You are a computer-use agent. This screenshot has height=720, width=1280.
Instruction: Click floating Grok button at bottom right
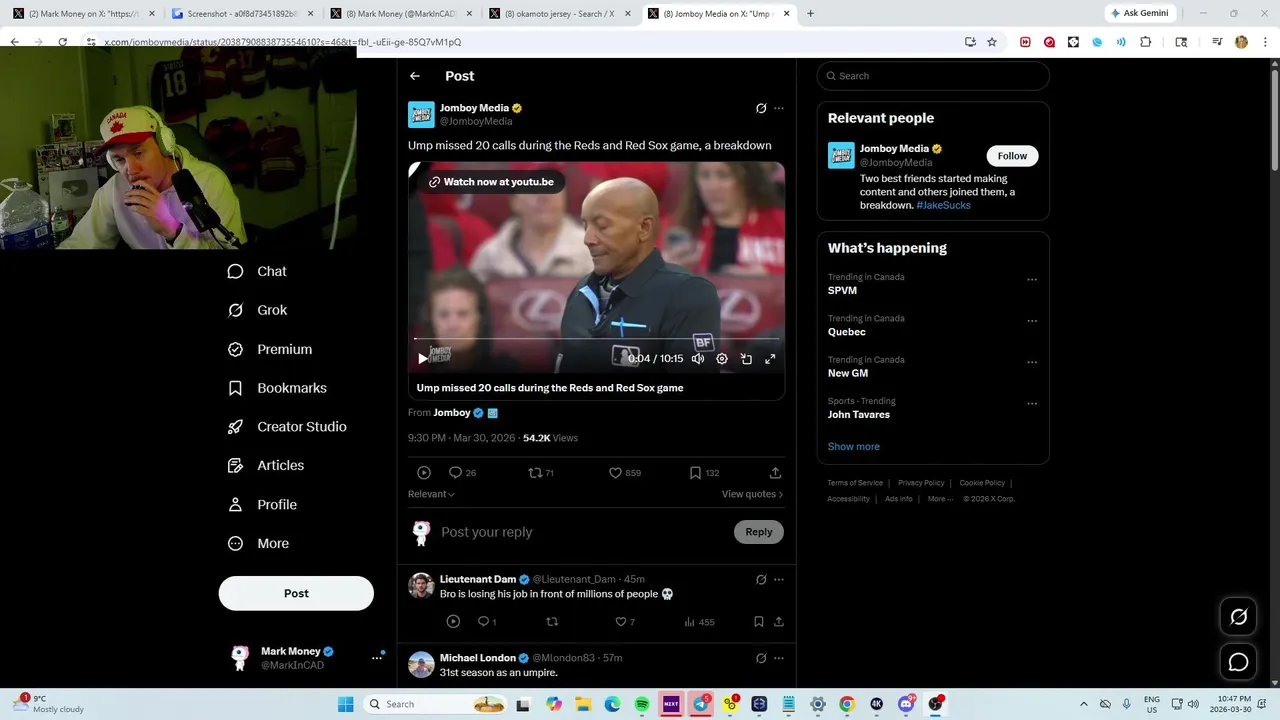[1238, 617]
